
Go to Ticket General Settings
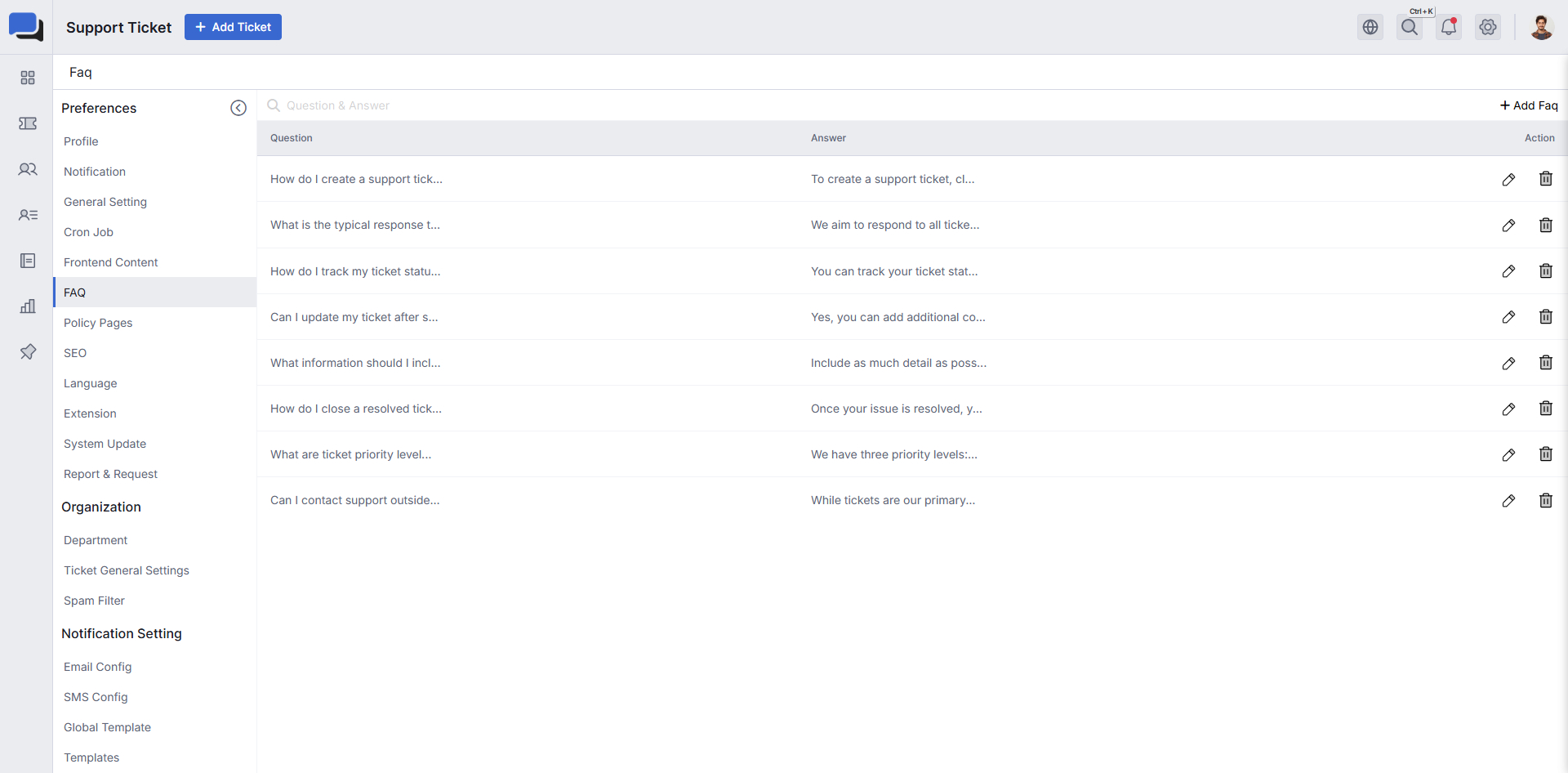click(x=127, y=570)
